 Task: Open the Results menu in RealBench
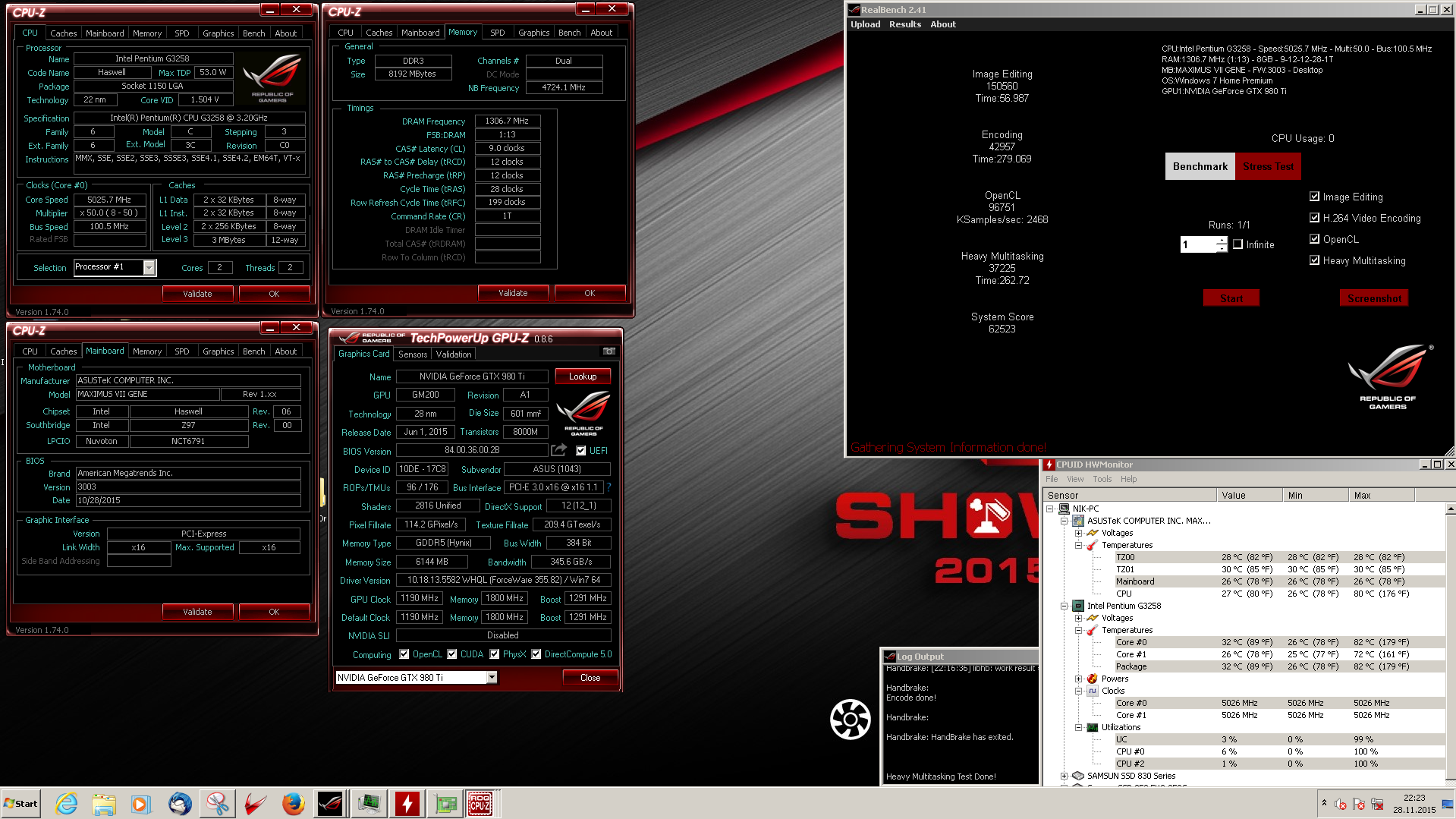point(904,24)
